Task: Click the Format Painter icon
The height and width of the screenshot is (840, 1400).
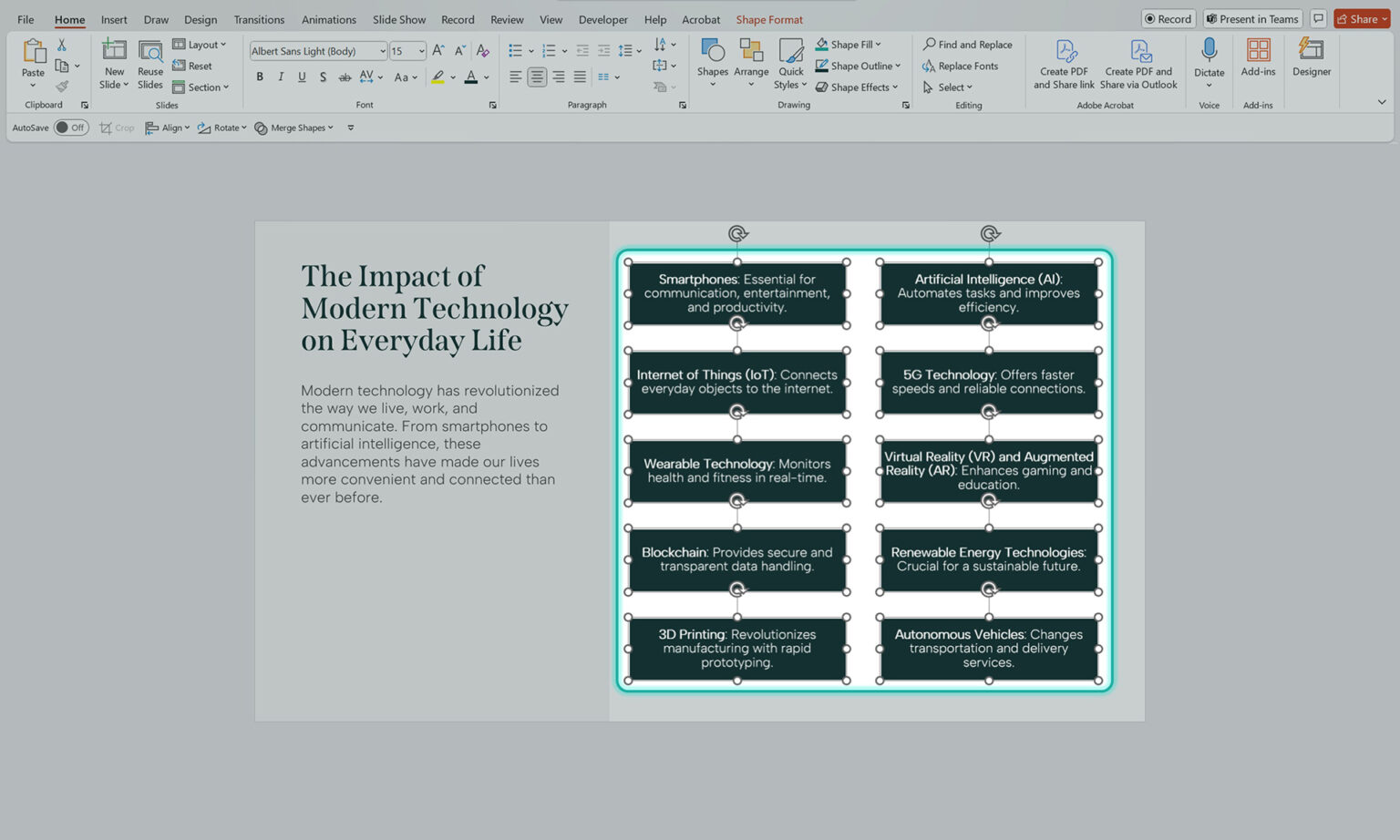Action: coord(62,86)
